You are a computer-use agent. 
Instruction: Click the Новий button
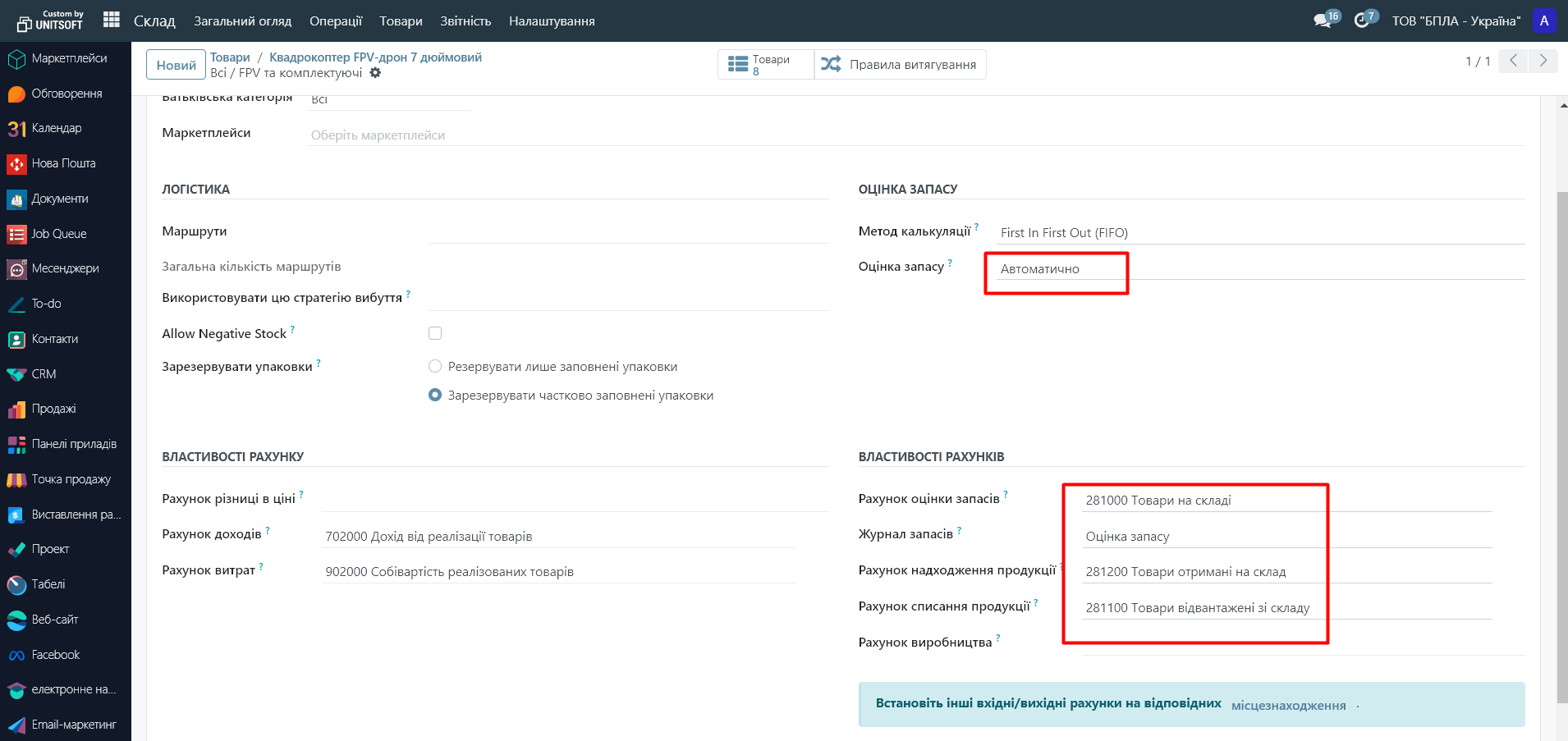coord(176,65)
